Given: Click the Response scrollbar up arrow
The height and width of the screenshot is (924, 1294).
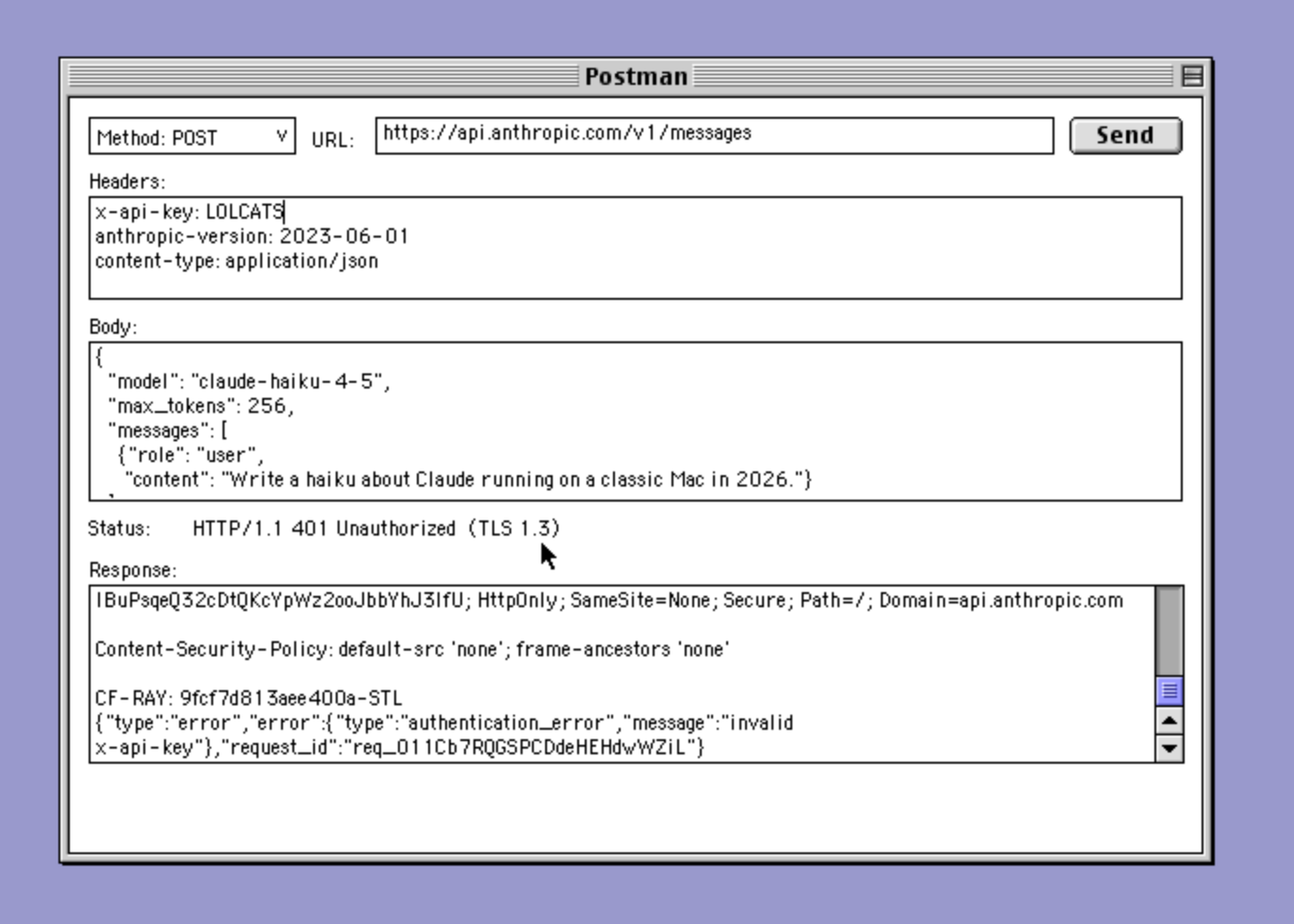Looking at the screenshot, I should [1170, 721].
